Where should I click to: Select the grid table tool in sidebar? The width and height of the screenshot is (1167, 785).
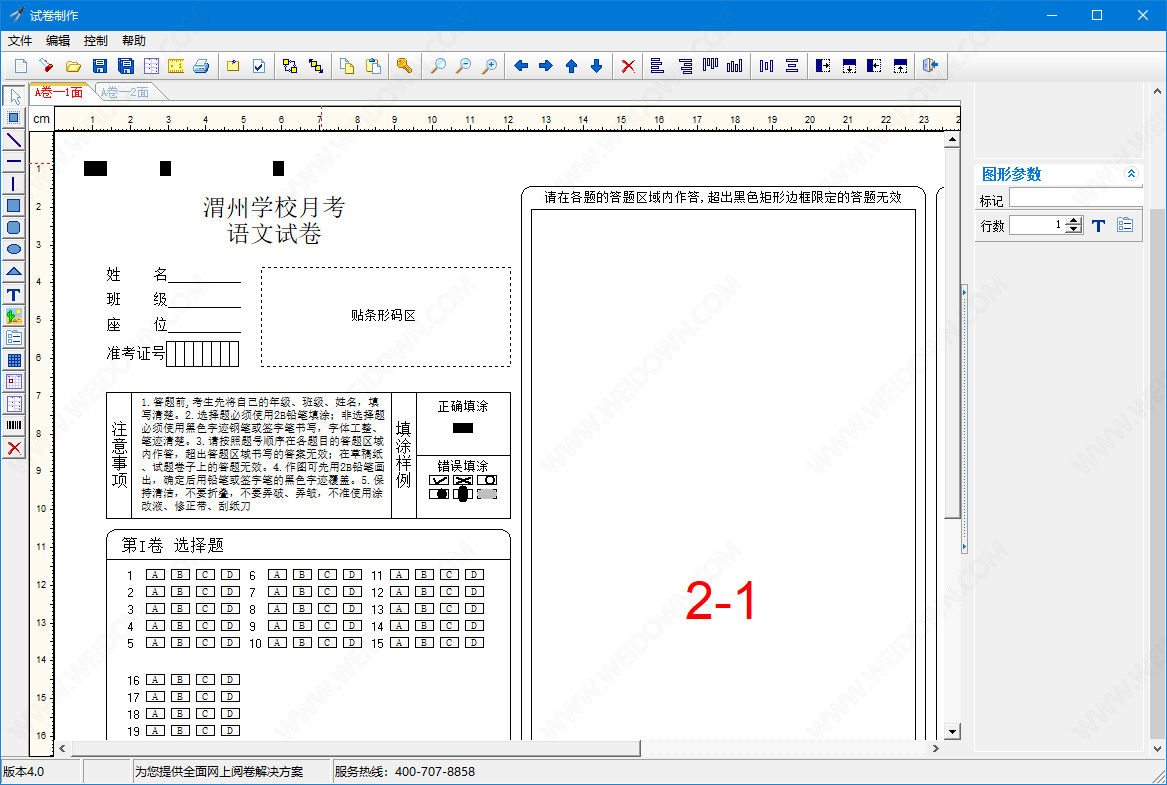(x=14, y=360)
